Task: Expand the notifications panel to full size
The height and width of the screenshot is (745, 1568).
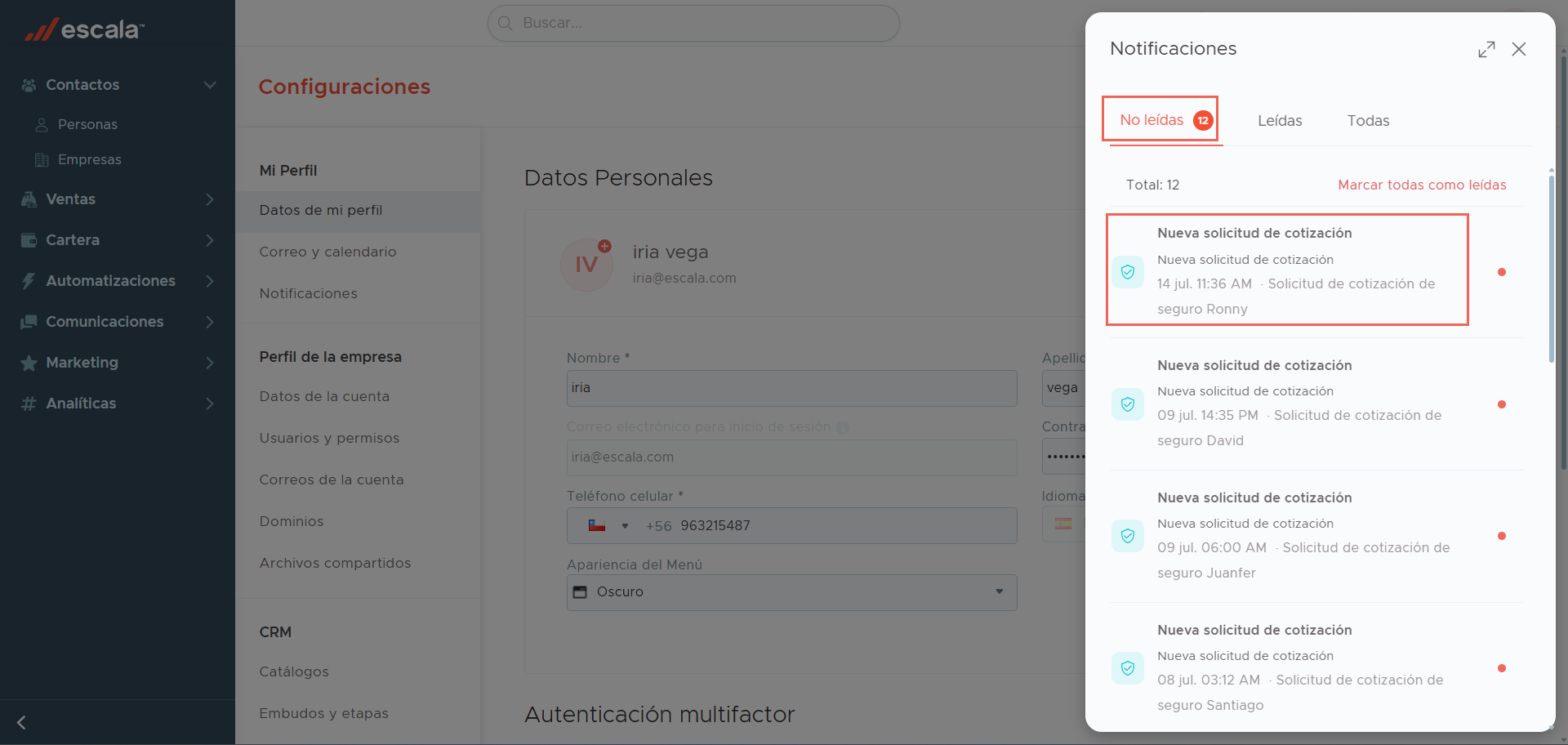Action: [1486, 49]
